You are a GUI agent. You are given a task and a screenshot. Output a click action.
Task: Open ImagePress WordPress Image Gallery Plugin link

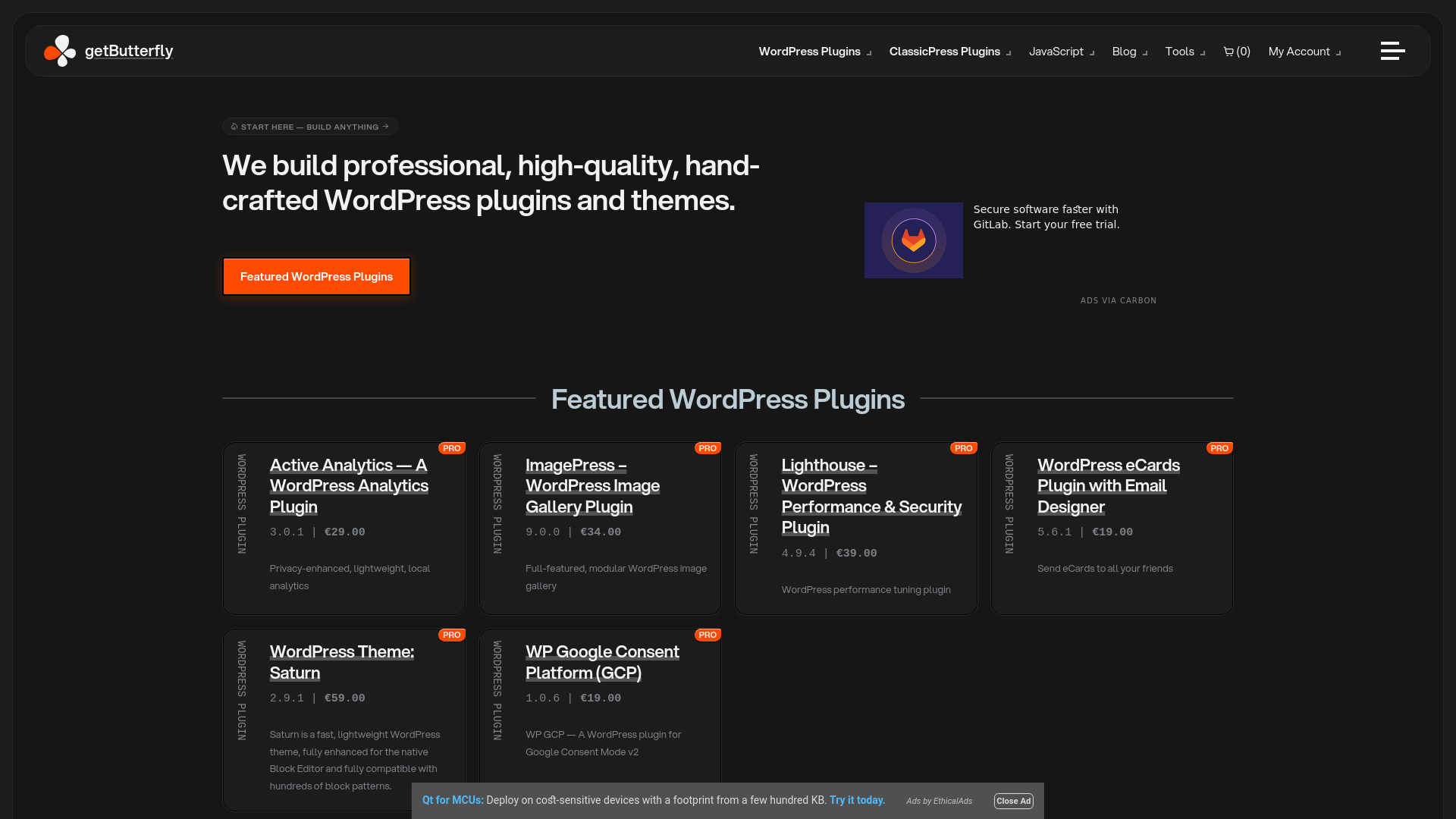[592, 485]
